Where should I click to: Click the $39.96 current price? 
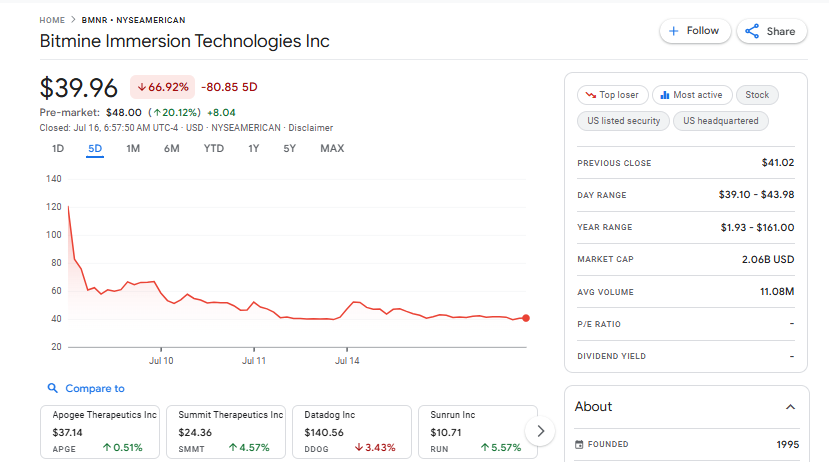tap(78, 88)
